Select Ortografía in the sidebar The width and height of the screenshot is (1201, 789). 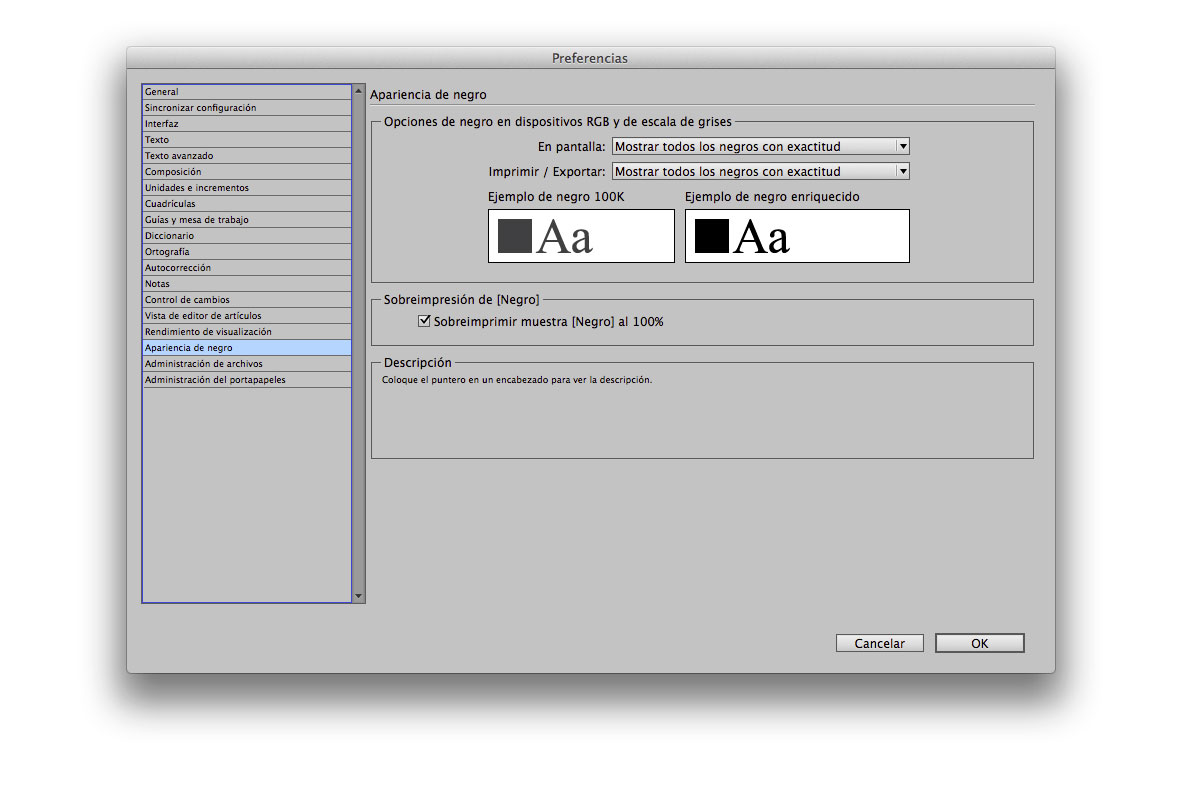[x=247, y=252]
